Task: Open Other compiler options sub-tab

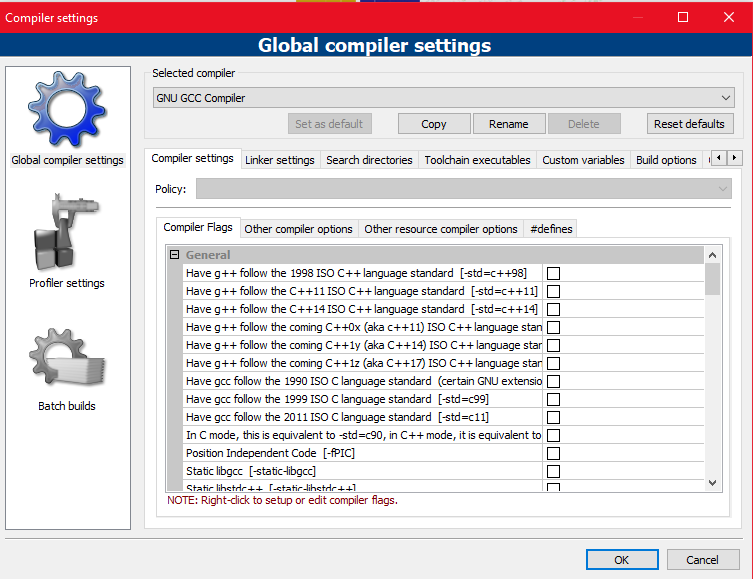Action: [x=298, y=229]
